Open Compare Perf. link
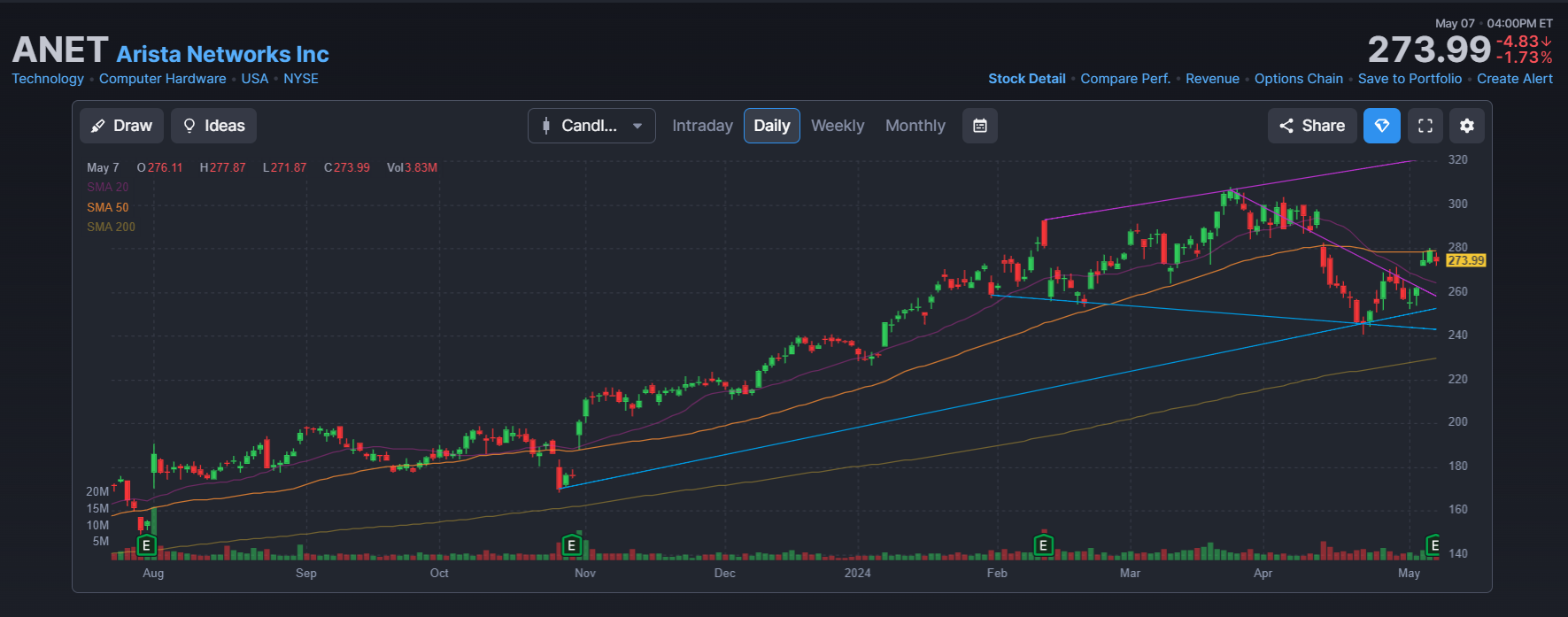 (1125, 79)
